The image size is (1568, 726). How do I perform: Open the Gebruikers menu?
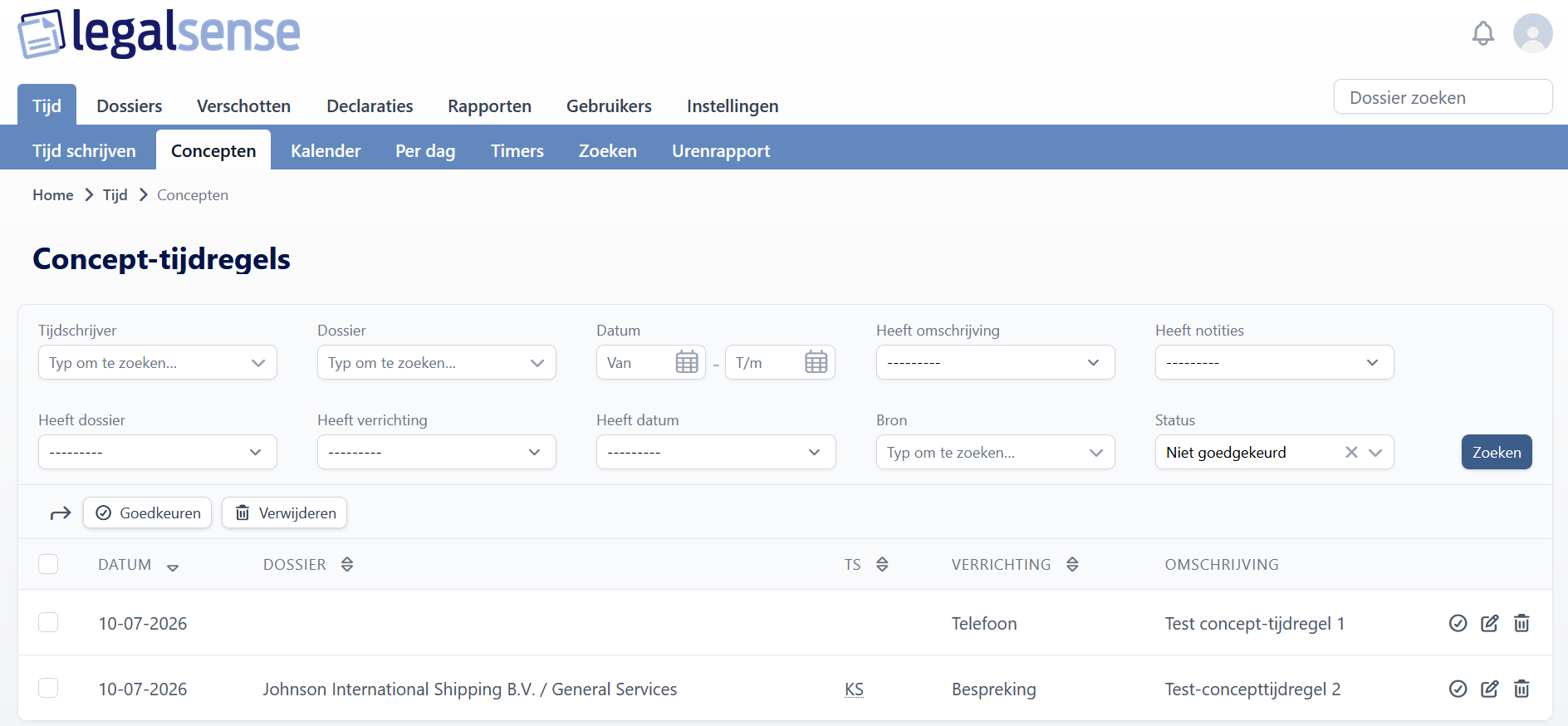click(x=609, y=105)
